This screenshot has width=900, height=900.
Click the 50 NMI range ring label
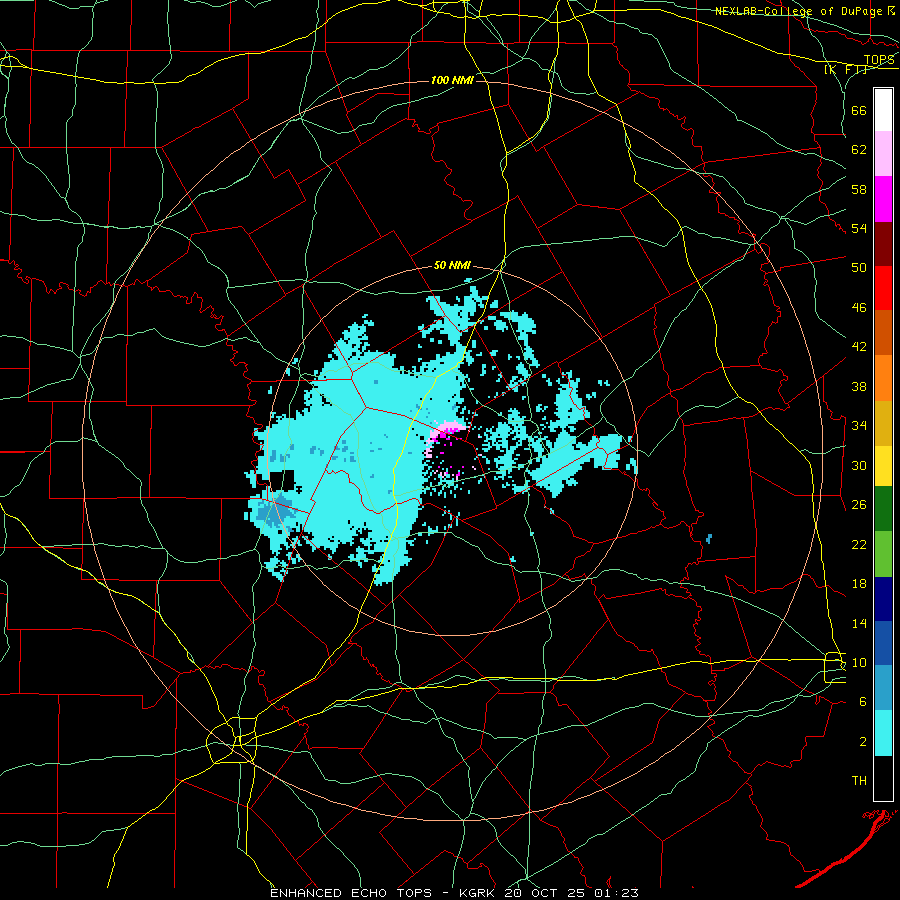(452, 265)
